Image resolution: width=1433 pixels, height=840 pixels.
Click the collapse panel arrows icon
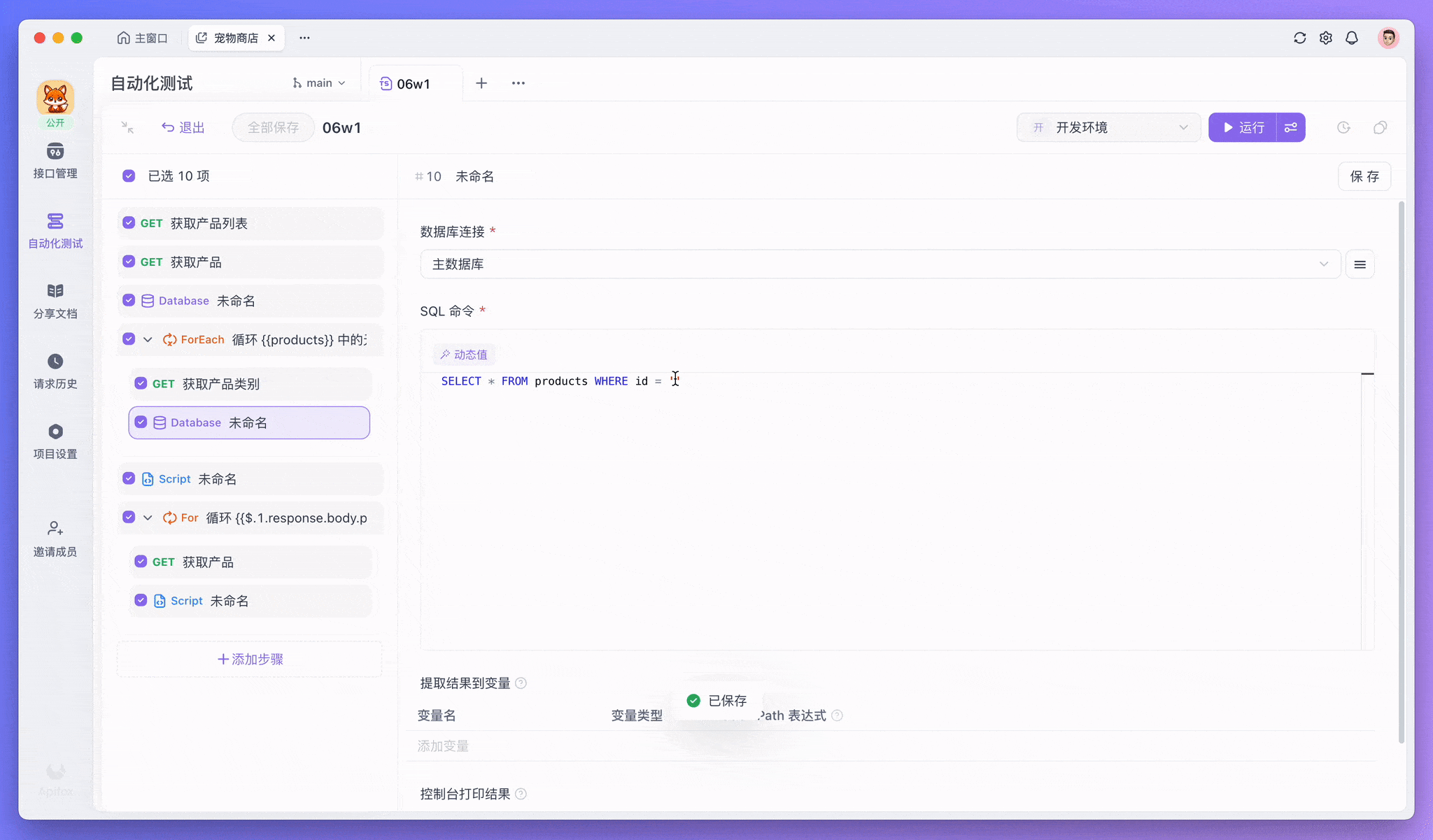tap(127, 127)
